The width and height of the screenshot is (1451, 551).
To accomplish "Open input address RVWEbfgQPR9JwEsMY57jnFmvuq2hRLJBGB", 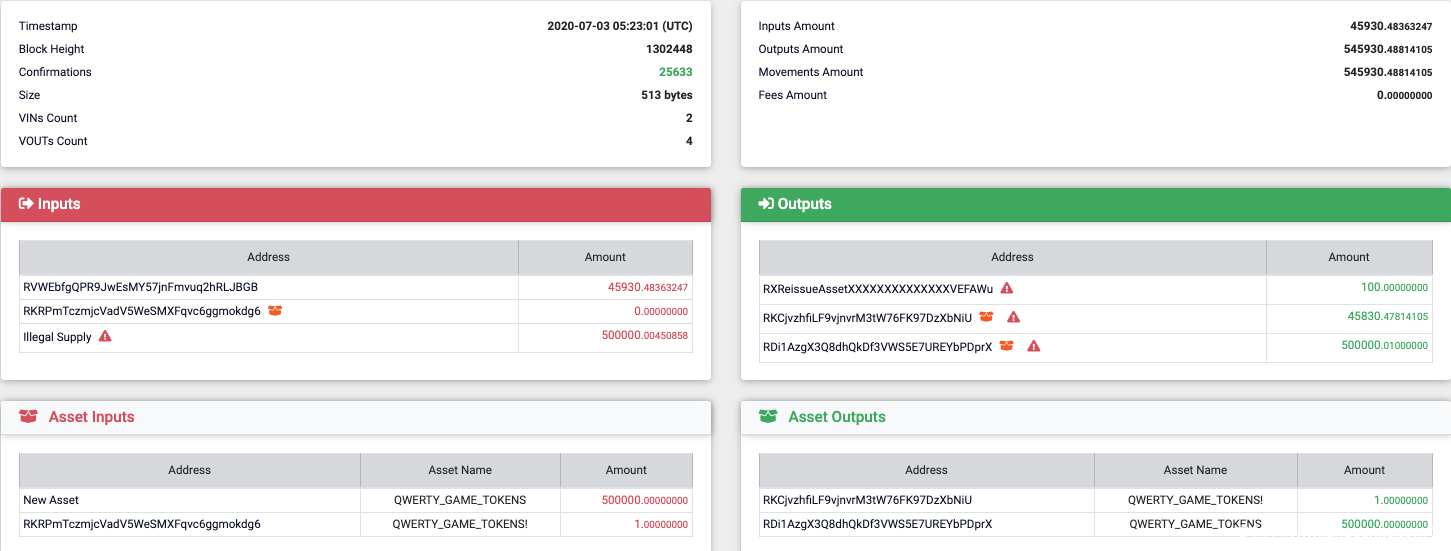I will coord(140,287).
